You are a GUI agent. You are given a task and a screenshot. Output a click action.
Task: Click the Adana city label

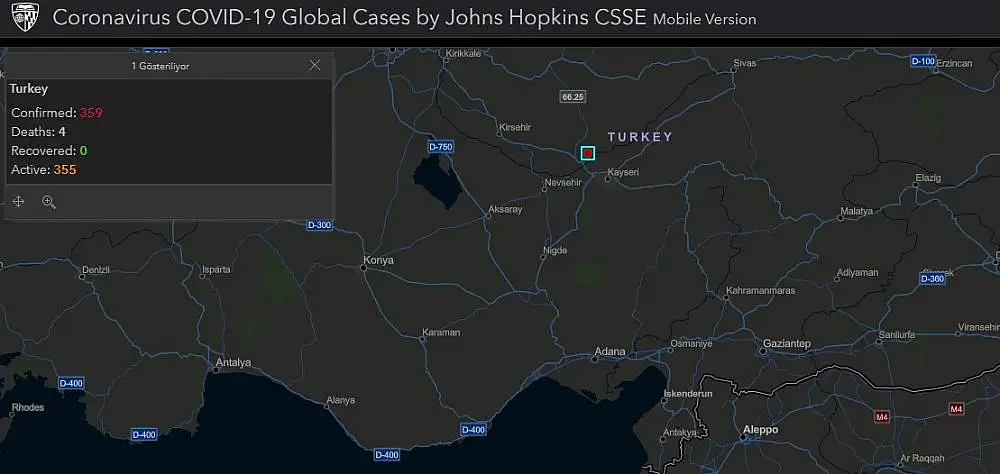click(x=610, y=352)
